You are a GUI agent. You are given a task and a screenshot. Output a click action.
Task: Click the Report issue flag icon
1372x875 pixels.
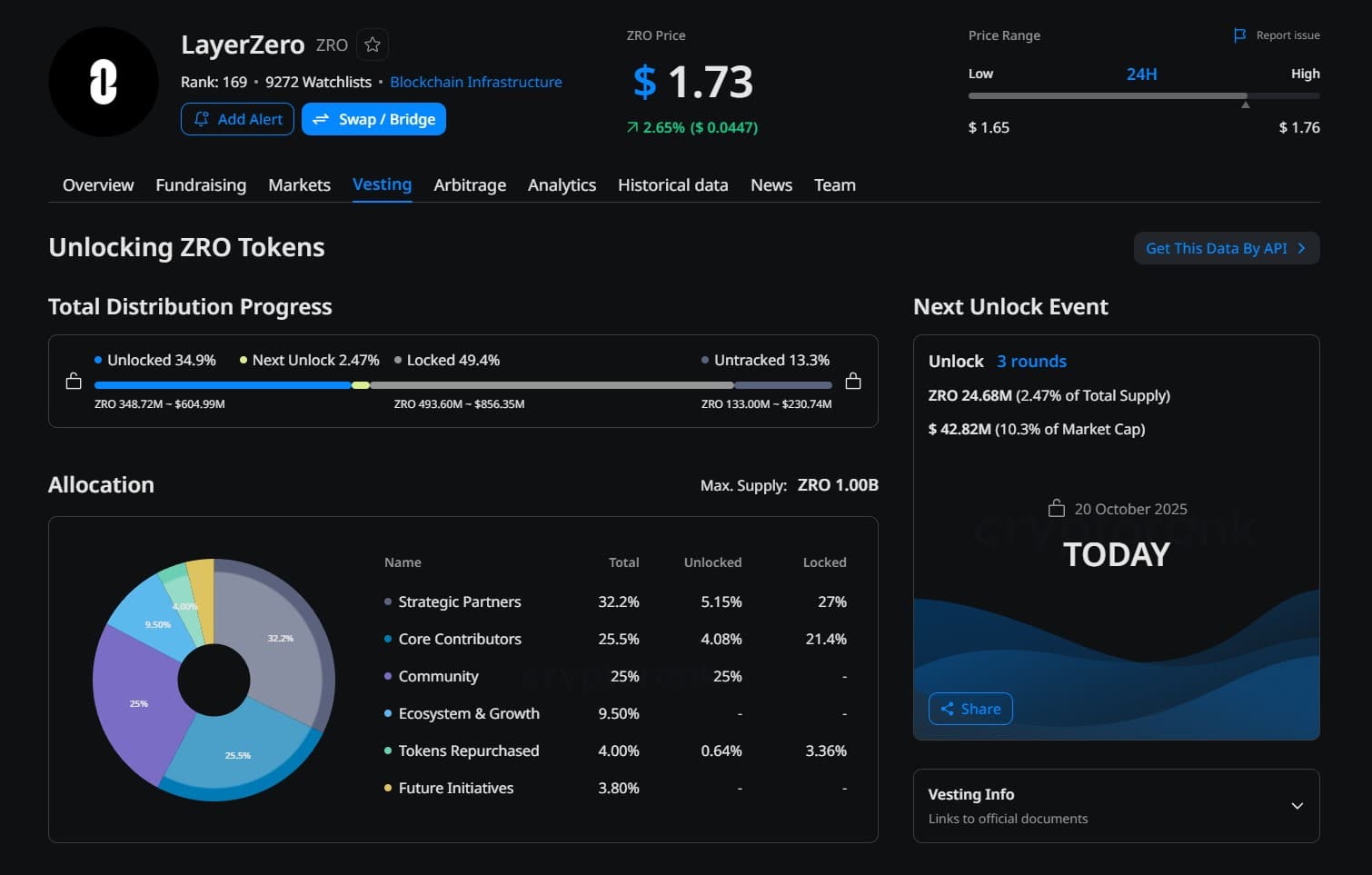coord(1240,35)
